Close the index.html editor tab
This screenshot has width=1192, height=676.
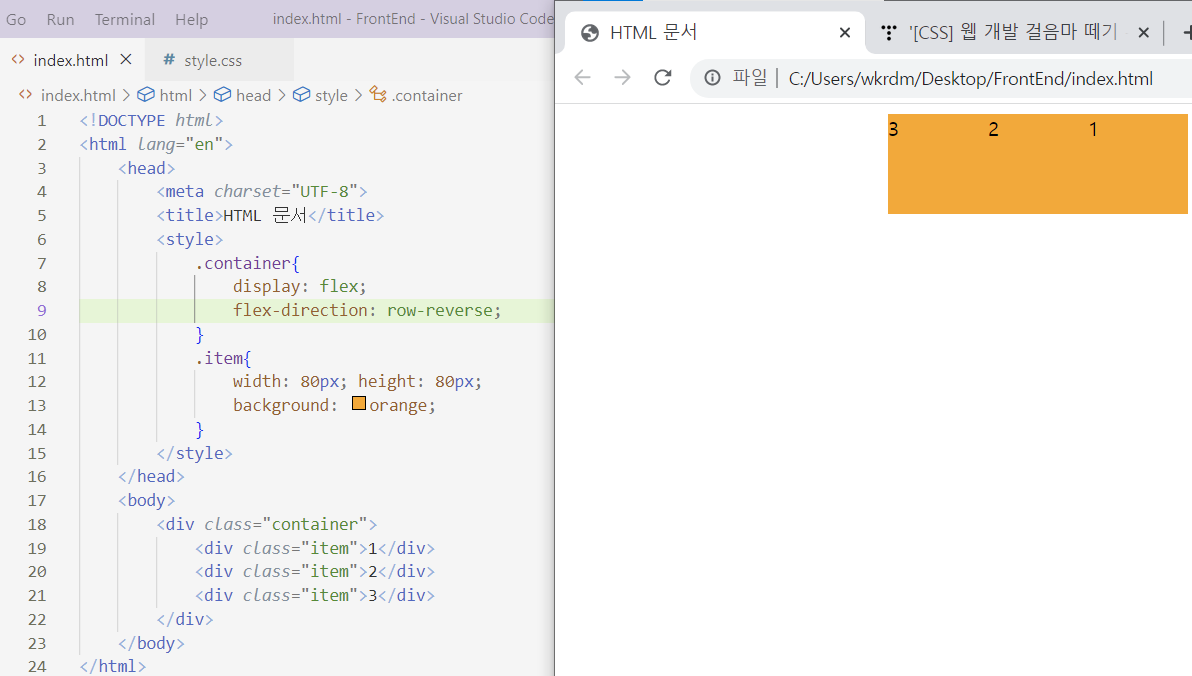pyautogui.click(x=126, y=59)
